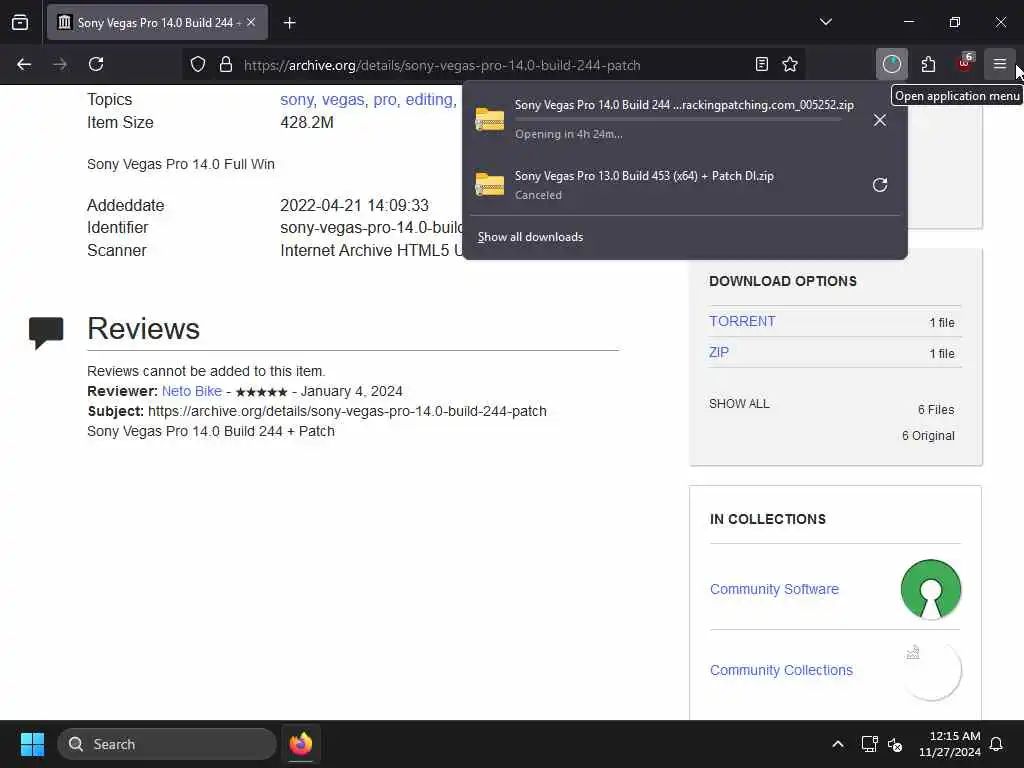Click the Vegas Pro 14.0 zip file icon

point(490,120)
